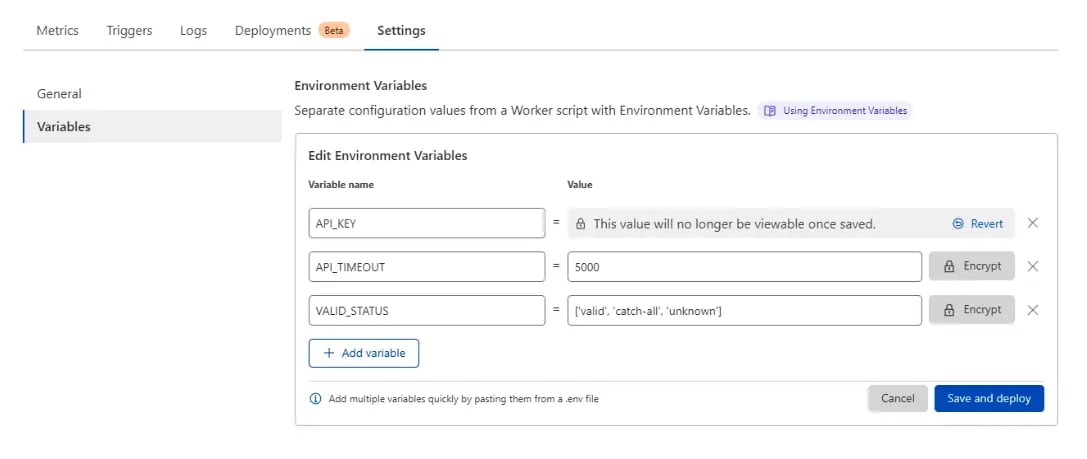Open Using Environment Variables docs link

835,110
